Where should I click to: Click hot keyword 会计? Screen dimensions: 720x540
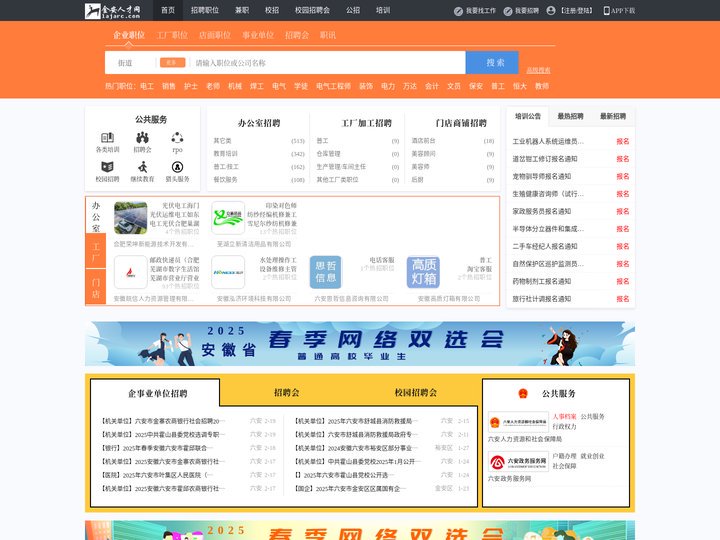click(432, 86)
